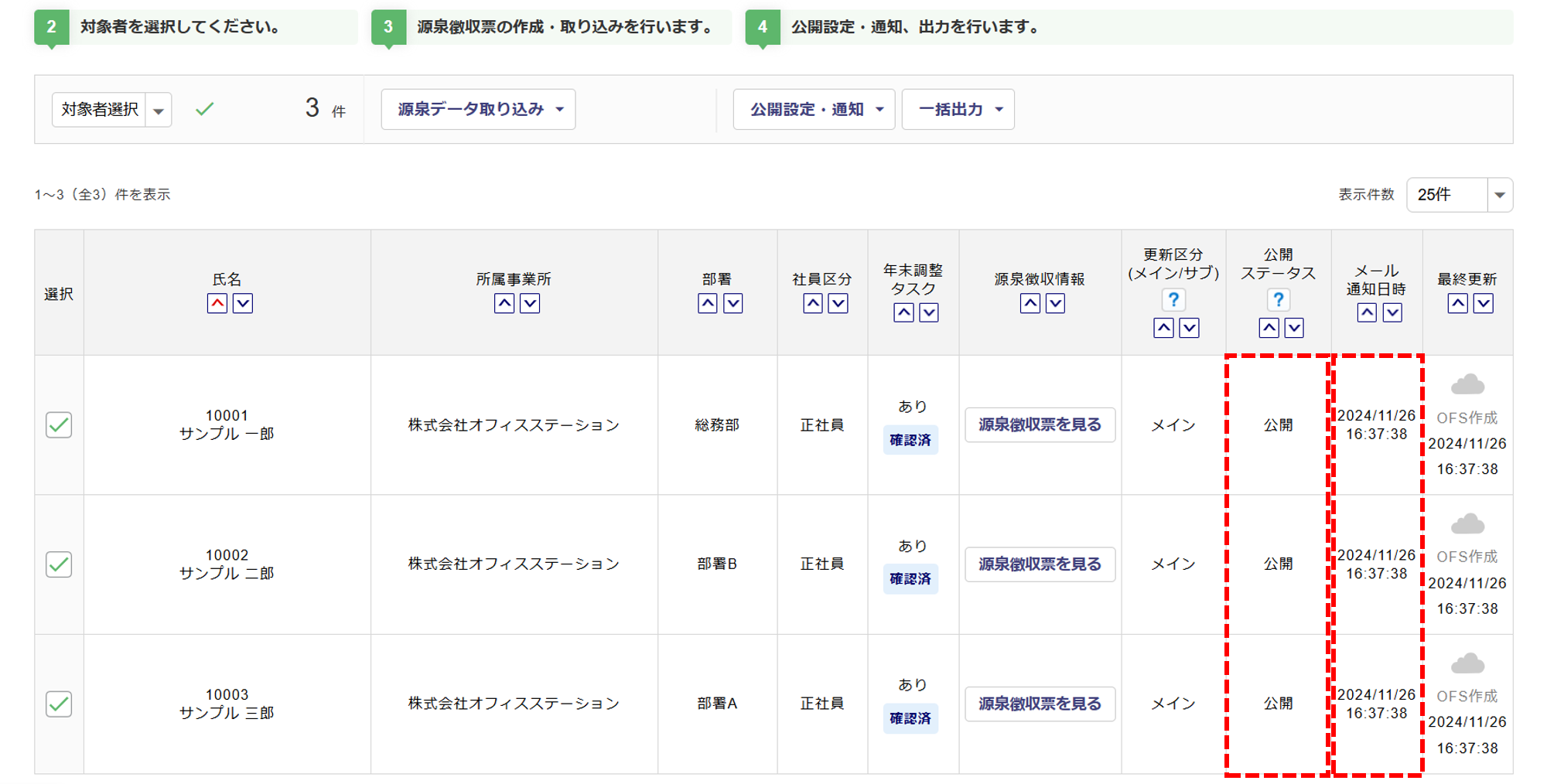
Task: Click cloud icon in サンプル 二郎 row
Action: (x=1467, y=524)
